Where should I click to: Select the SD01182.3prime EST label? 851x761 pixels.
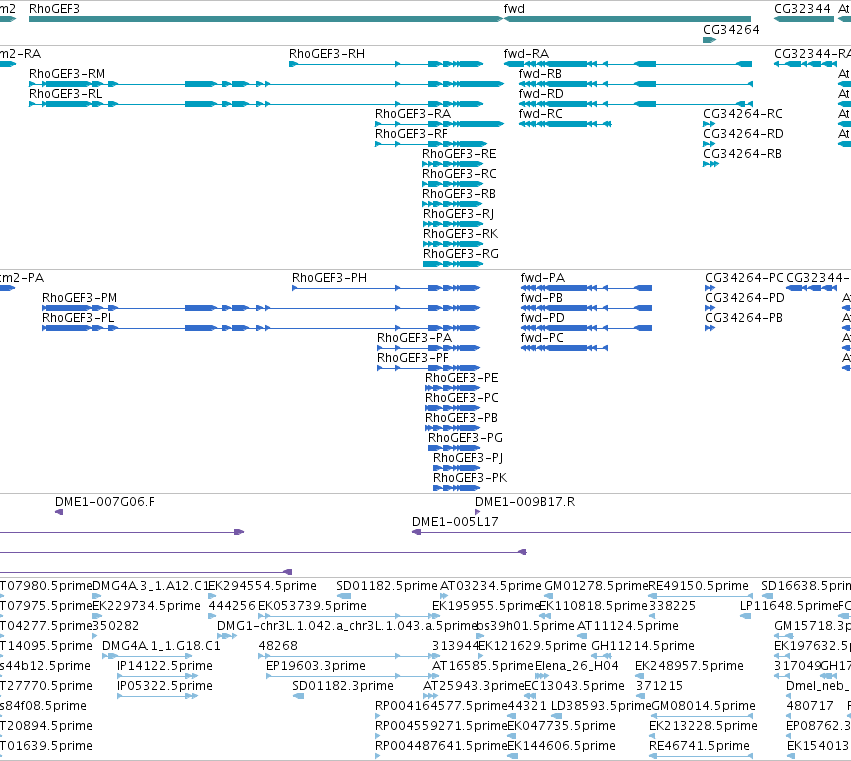pos(342,687)
